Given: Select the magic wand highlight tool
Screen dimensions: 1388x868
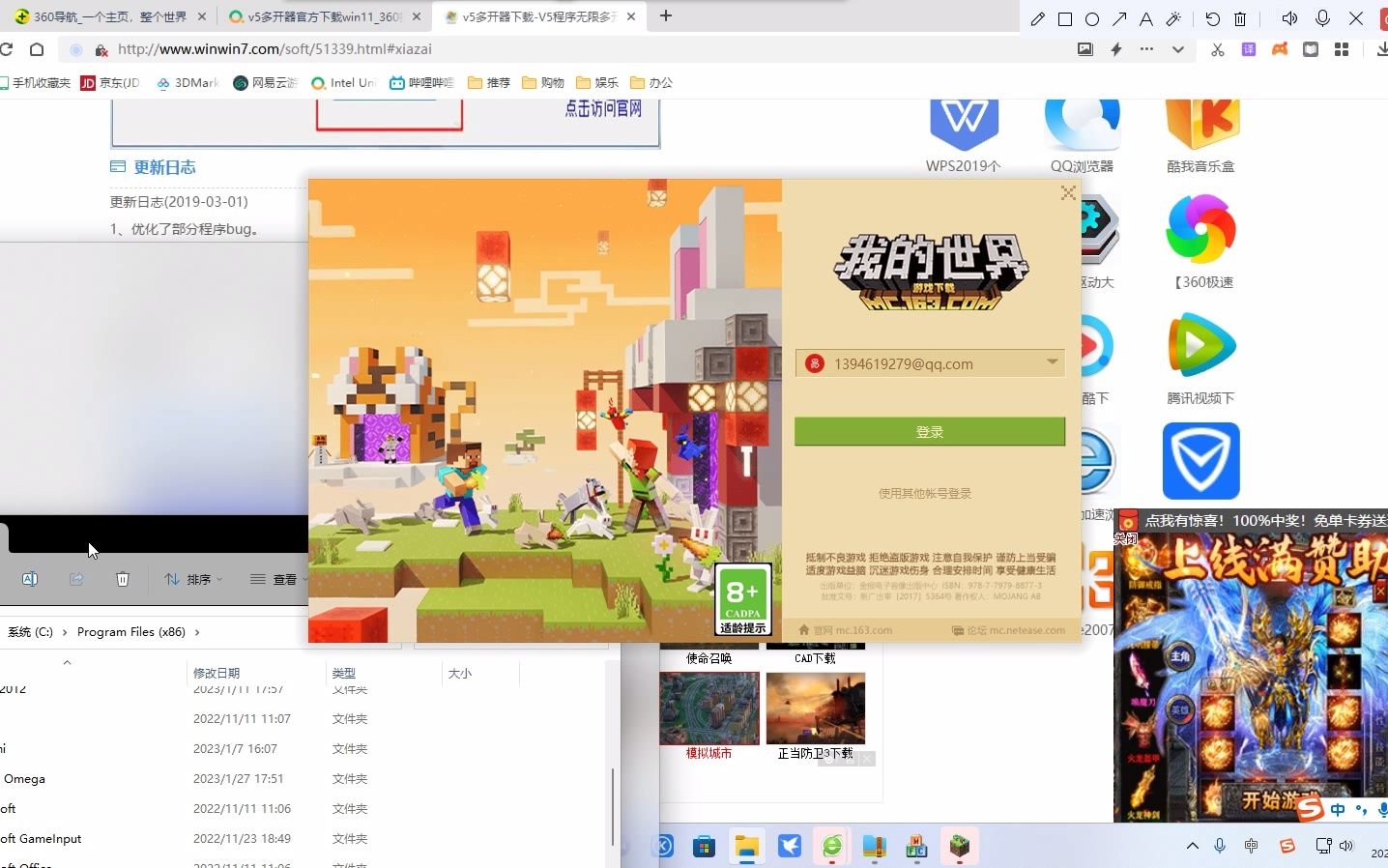Looking at the screenshot, I should (1173, 18).
